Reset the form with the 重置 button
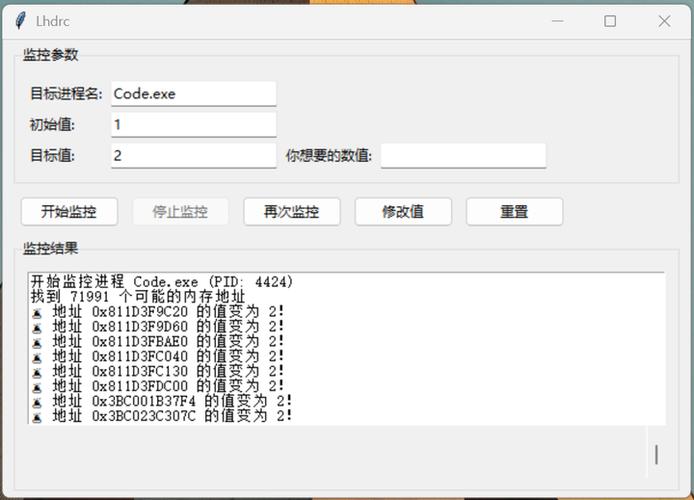 pyautogui.click(x=514, y=212)
